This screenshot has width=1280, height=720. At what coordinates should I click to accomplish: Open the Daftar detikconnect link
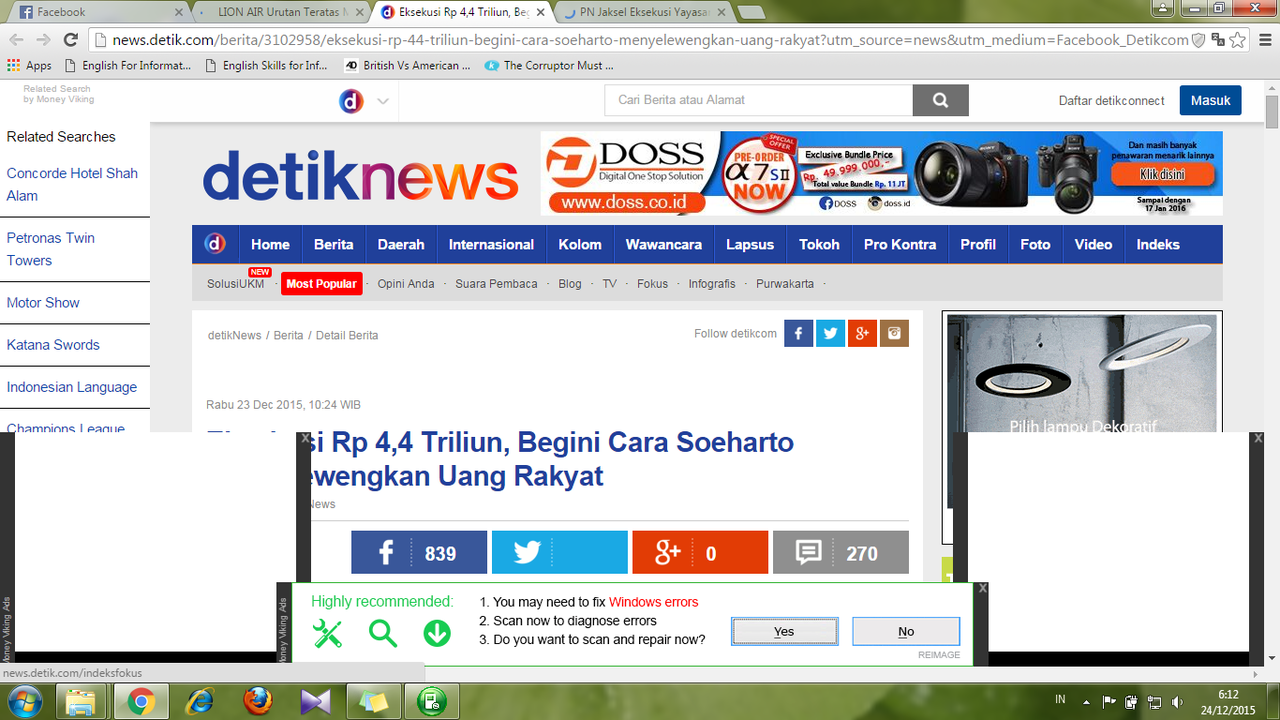pyautogui.click(x=1112, y=100)
